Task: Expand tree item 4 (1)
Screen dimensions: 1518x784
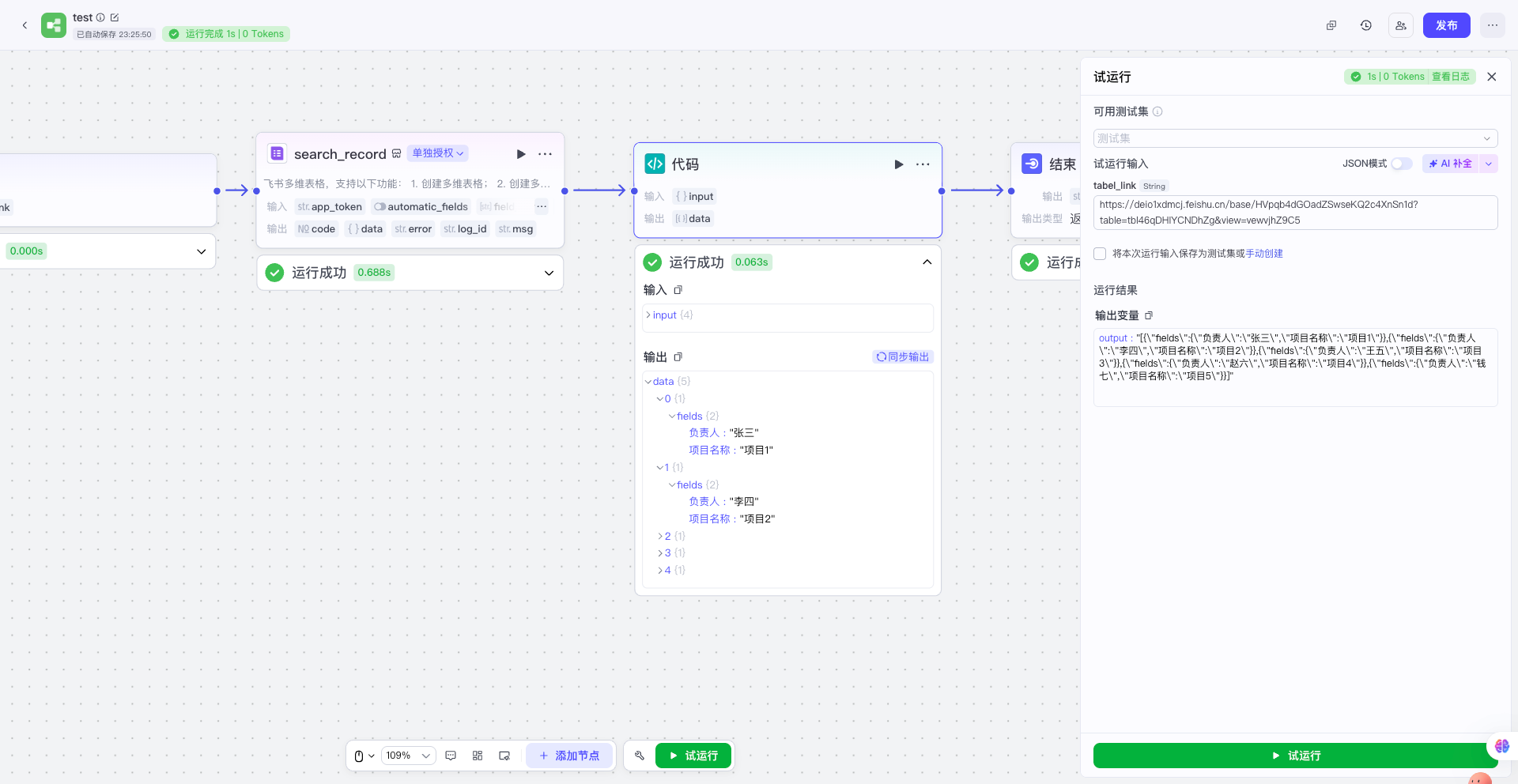Action: pyautogui.click(x=660, y=571)
